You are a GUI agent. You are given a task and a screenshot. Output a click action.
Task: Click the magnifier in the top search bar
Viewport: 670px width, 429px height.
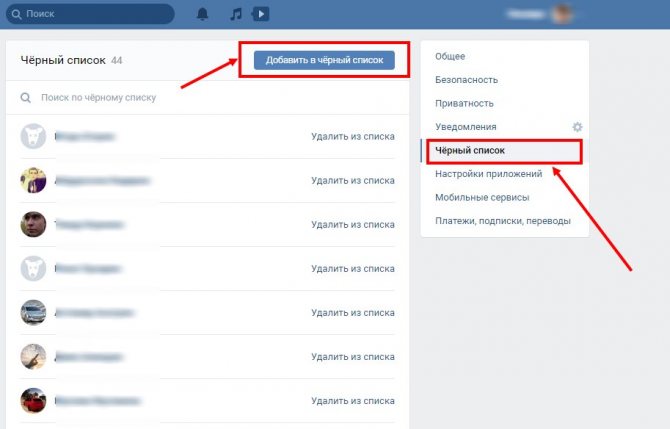16,14
